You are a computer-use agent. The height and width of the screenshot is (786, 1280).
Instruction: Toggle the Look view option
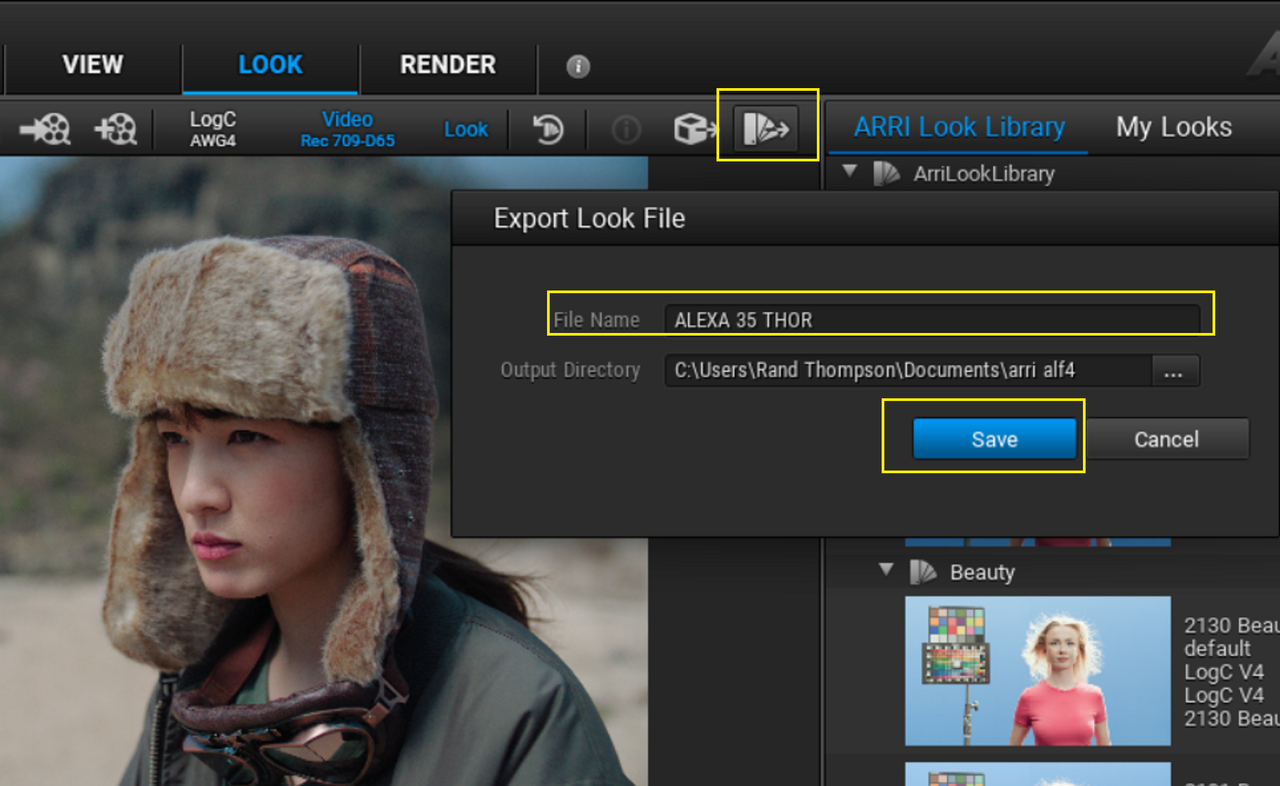tap(466, 129)
